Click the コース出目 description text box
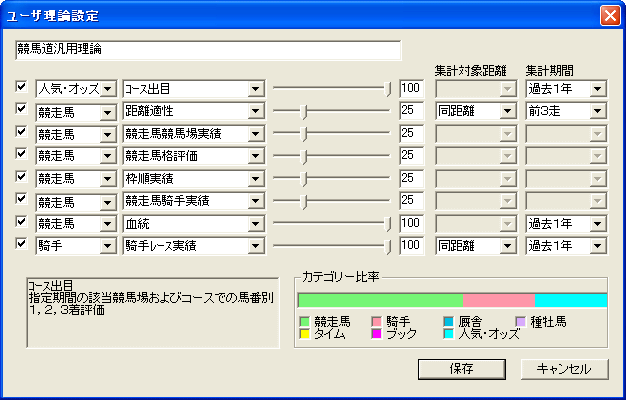The height and width of the screenshot is (400, 626). pyautogui.click(x=153, y=313)
